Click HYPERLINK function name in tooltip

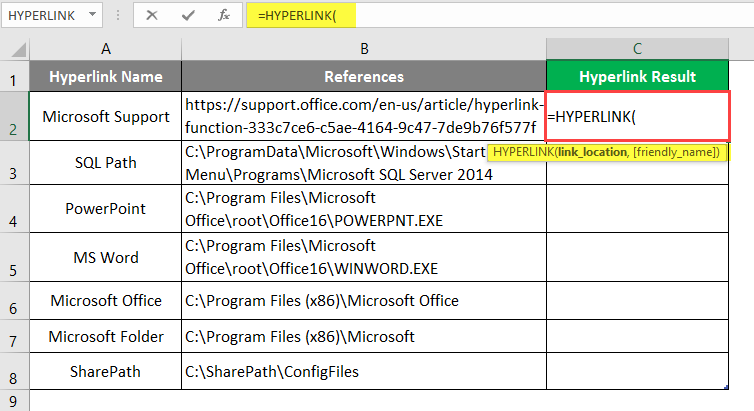tap(524, 152)
